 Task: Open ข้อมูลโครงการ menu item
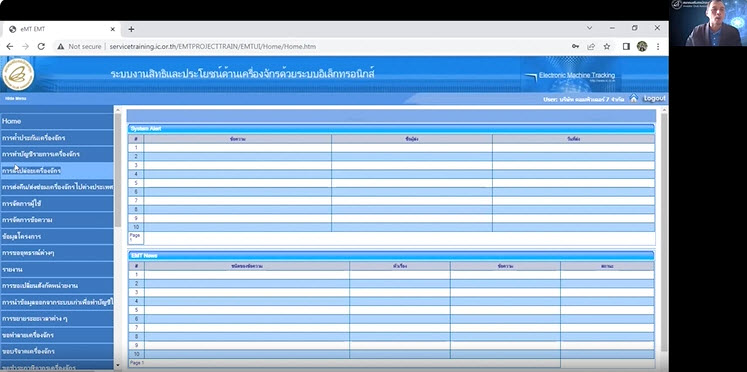click(x=57, y=236)
